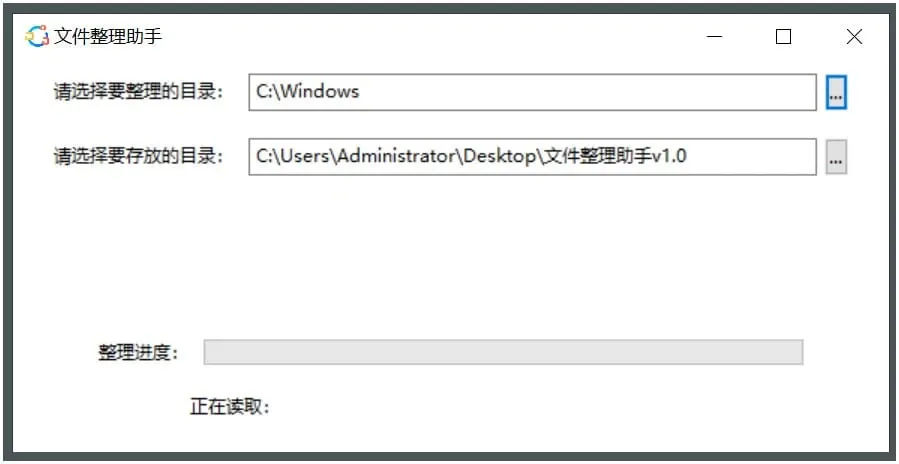This screenshot has width=899, height=464.
Task: Click the word Desktop in the destination path
Action: click(x=500, y=156)
